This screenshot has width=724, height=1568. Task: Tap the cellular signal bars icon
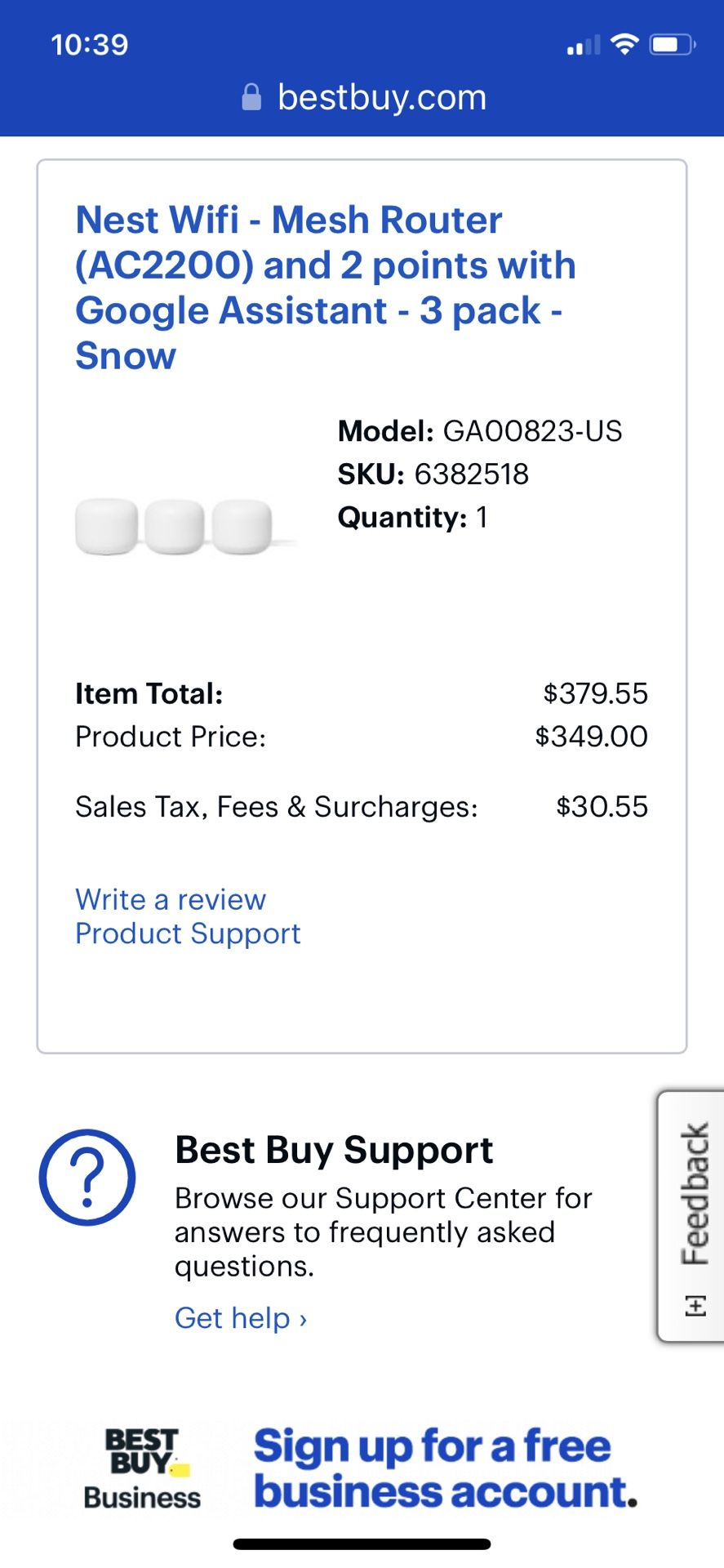[x=584, y=46]
